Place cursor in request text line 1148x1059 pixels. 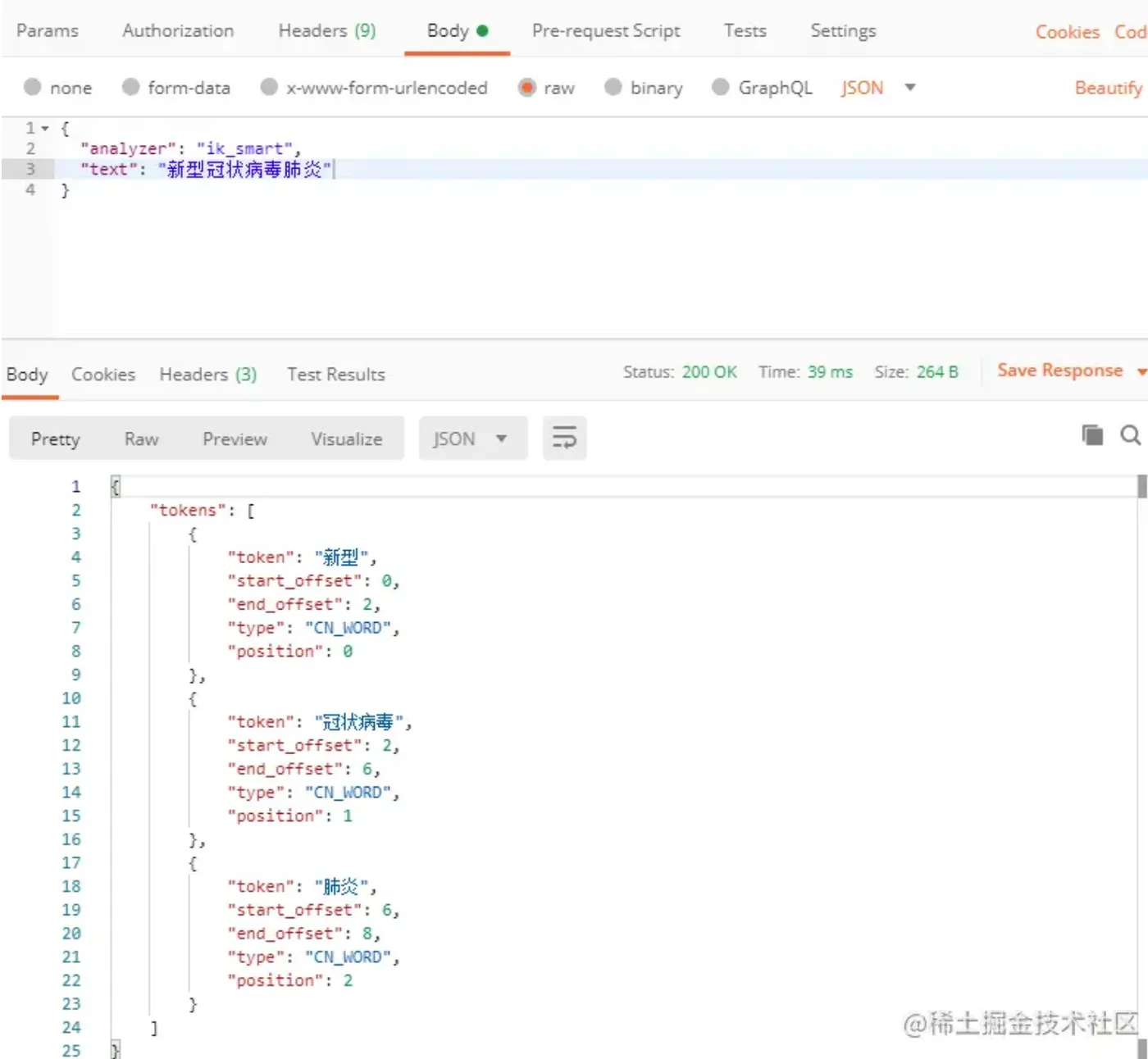pos(600,169)
